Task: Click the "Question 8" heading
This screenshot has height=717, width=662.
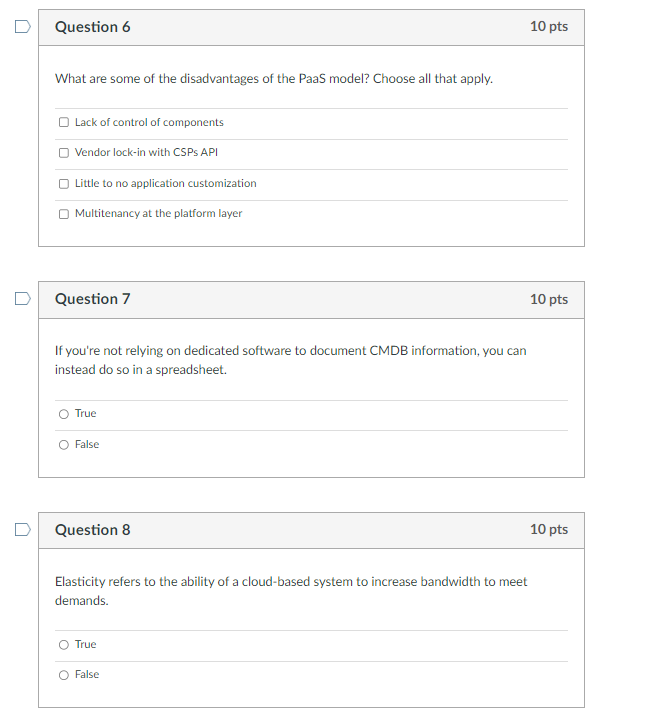Action: 92,530
